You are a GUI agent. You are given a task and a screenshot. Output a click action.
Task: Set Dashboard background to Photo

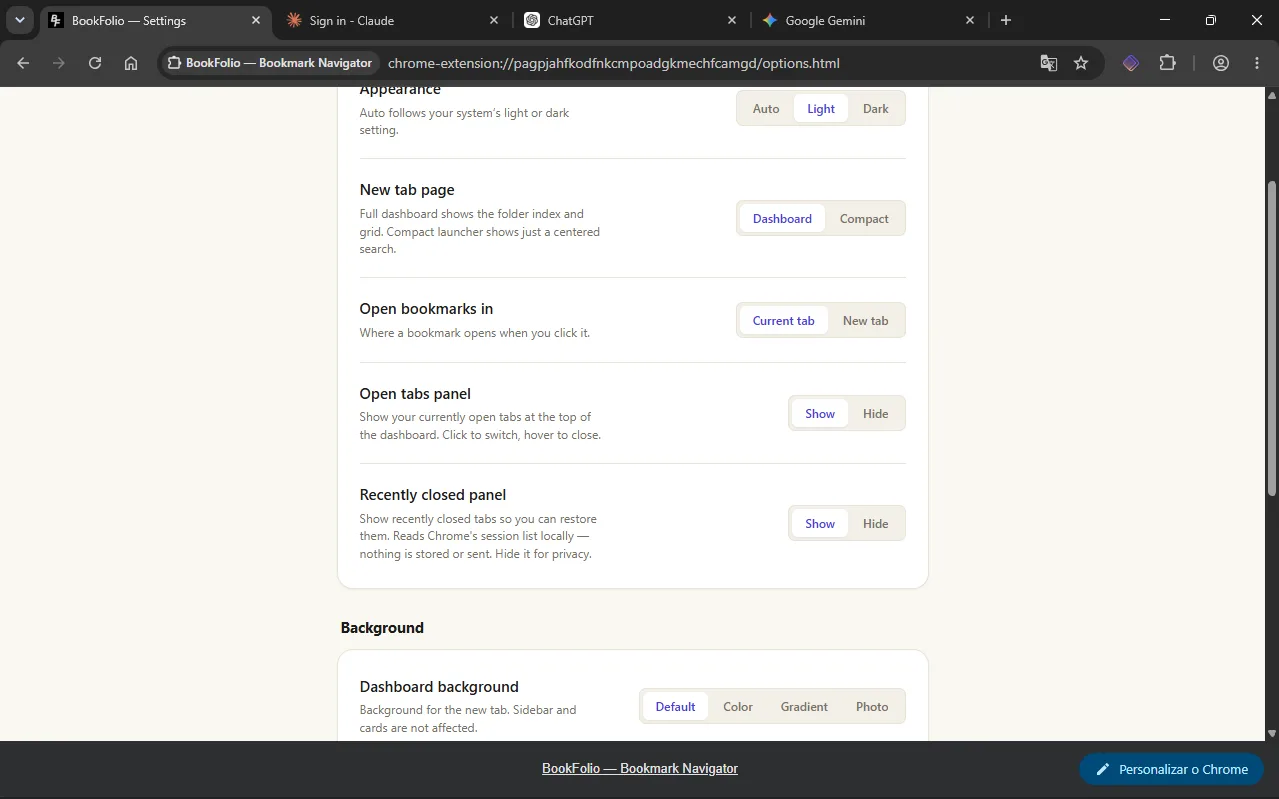point(872,707)
